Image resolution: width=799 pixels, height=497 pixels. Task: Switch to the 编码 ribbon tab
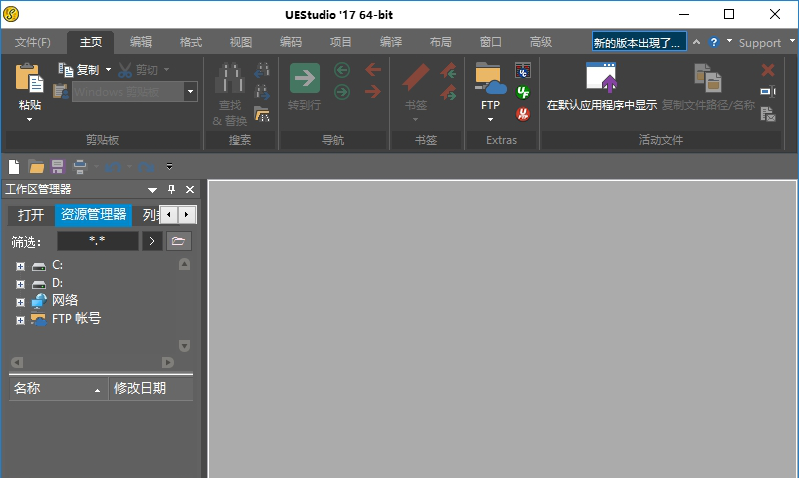click(x=290, y=42)
